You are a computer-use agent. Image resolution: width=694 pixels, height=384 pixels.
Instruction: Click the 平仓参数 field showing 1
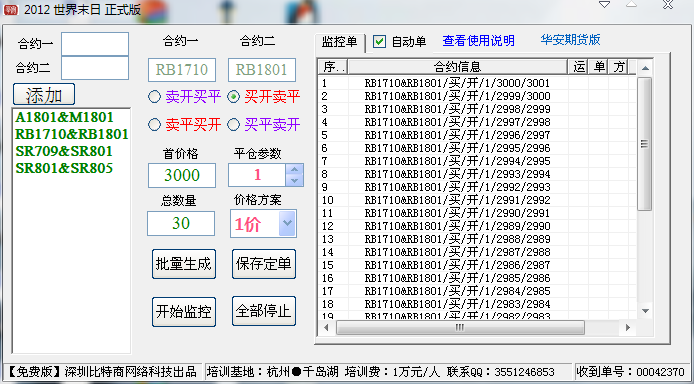tap(257, 175)
